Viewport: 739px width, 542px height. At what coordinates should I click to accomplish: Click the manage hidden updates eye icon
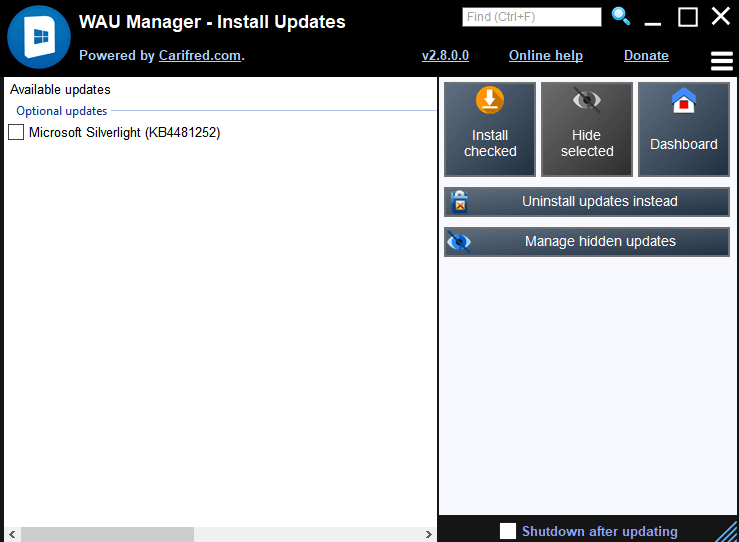[460, 242]
